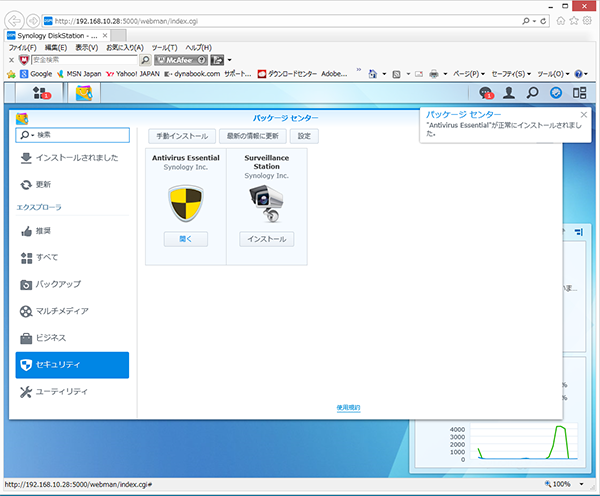Expand the favorites bar overflow chevron

[359, 70]
